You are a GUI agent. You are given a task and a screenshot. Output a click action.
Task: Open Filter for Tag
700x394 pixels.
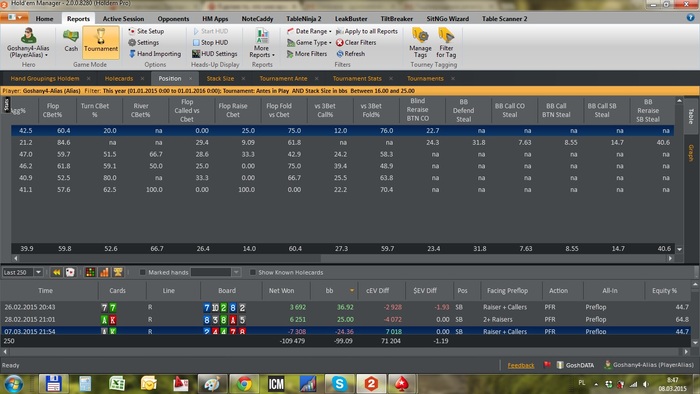point(446,43)
